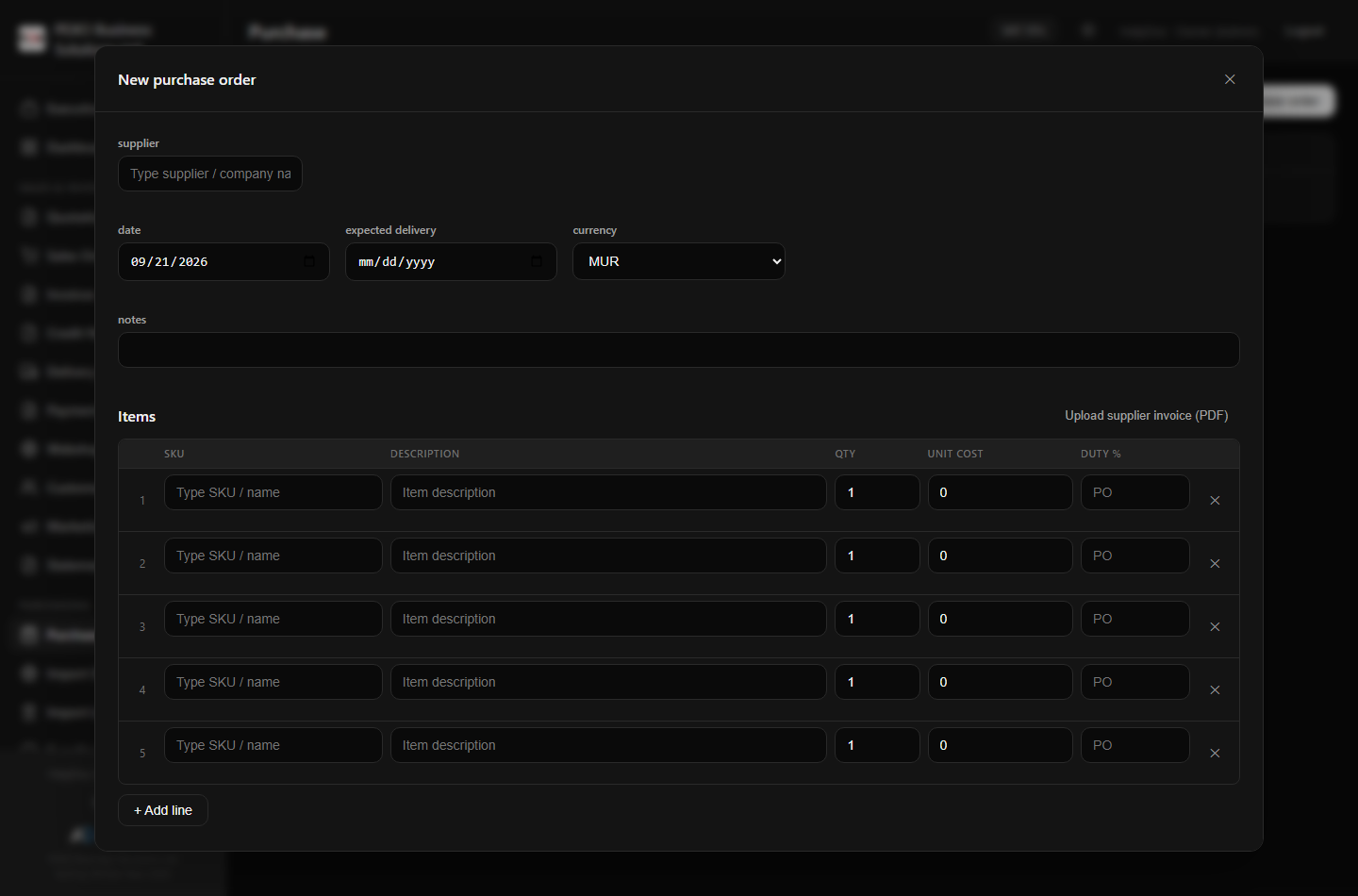
Task: Click the SKU field in row 2
Action: pyautogui.click(x=273, y=556)
